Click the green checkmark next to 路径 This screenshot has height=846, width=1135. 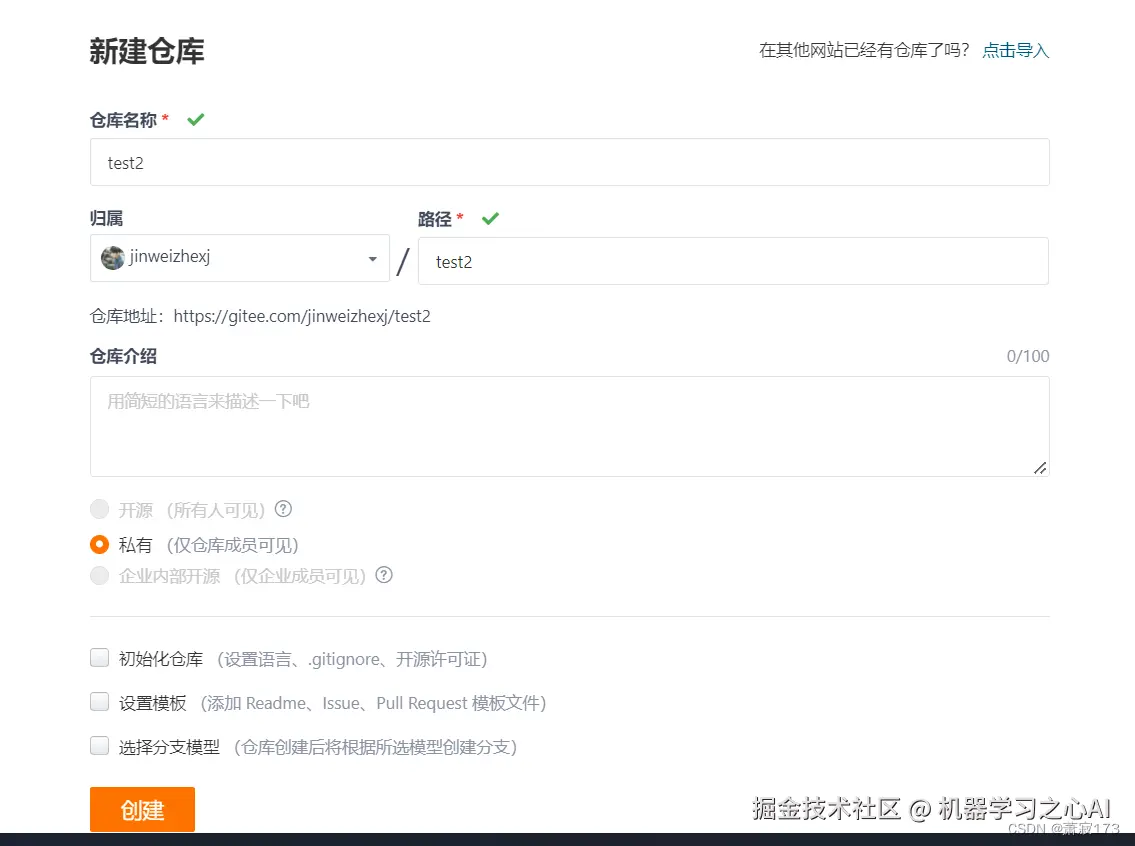[490, 218]
